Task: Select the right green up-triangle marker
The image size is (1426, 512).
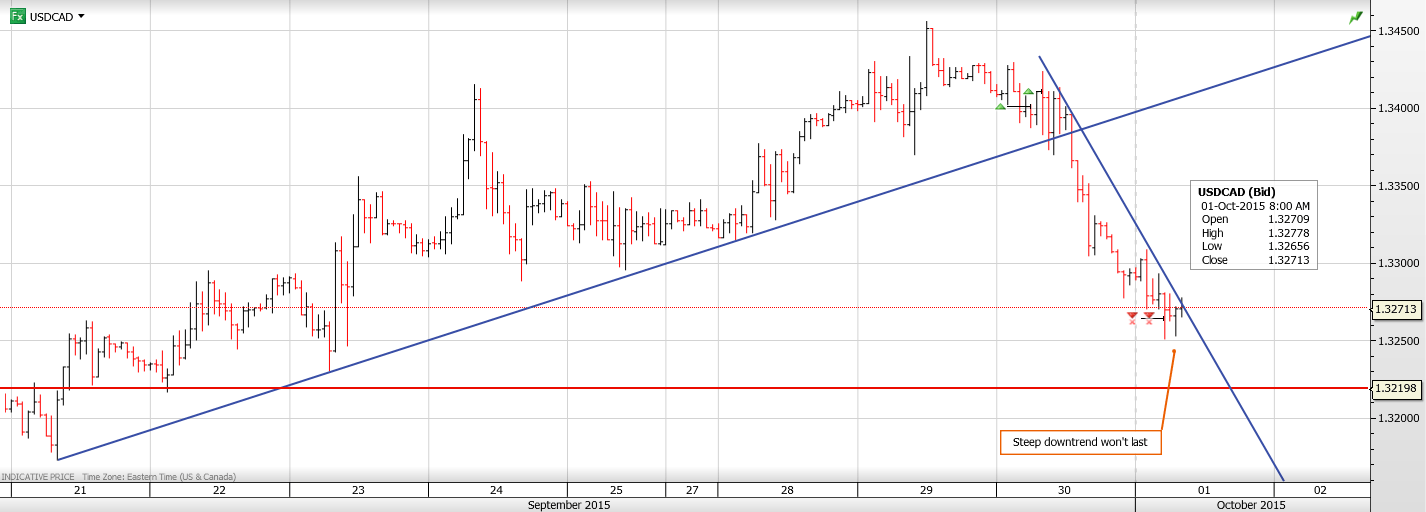Action: [1028, 92]
